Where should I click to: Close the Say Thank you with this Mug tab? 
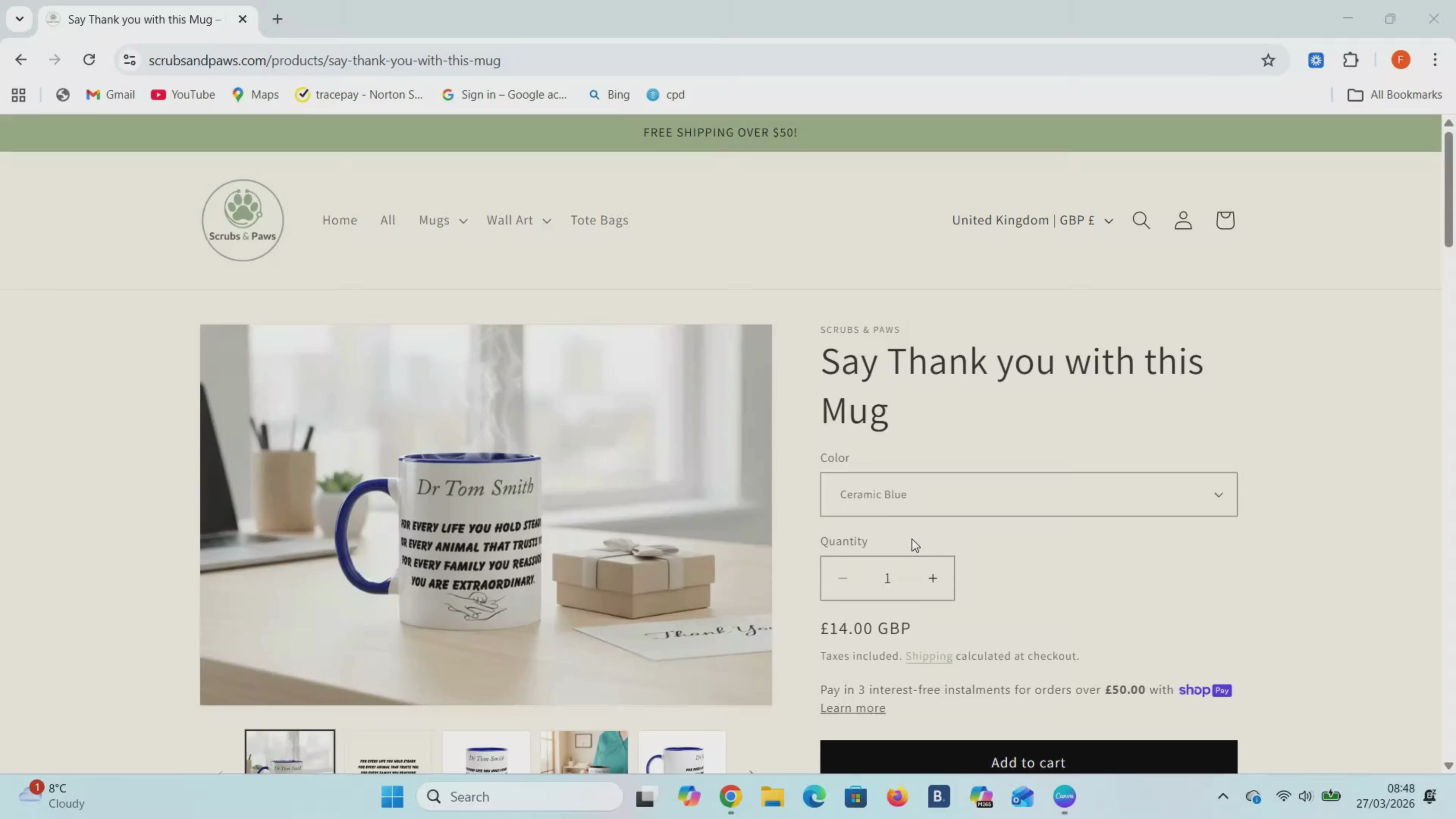coord(243,19)
